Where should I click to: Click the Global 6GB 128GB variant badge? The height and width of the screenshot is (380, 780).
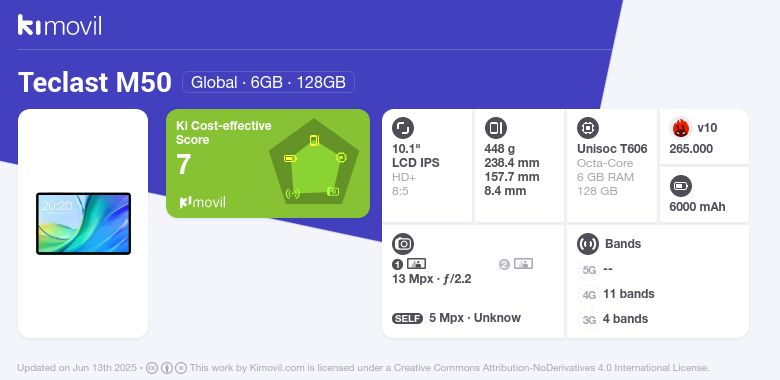click(268, 82)
